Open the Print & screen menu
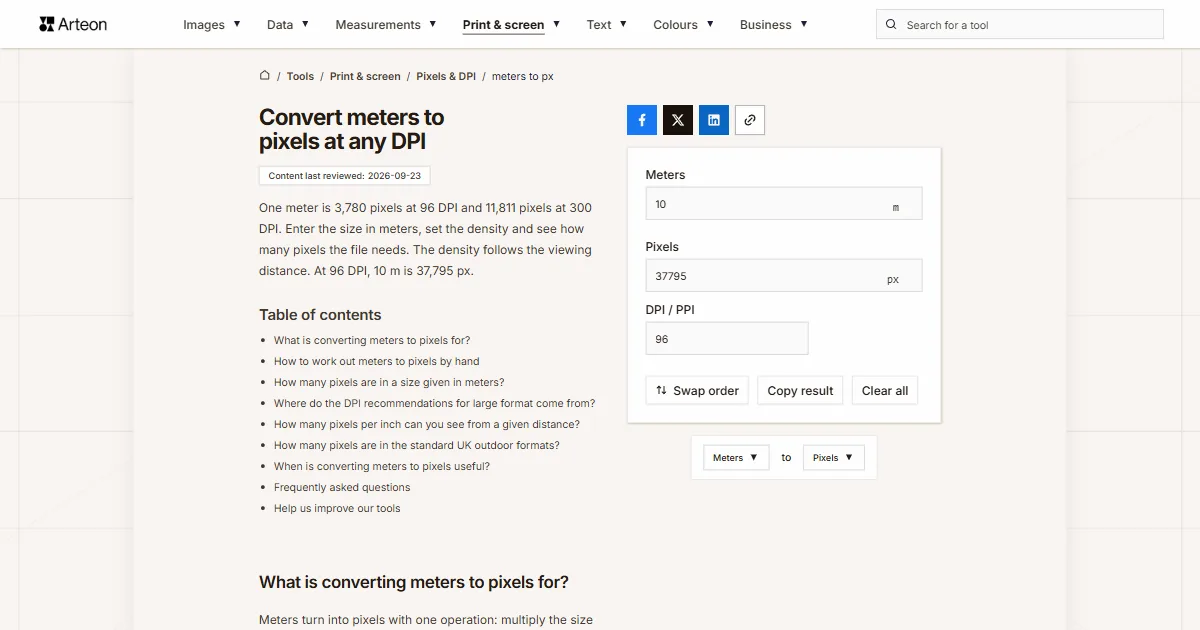1200x630 pixels. (x=511, y=24)
